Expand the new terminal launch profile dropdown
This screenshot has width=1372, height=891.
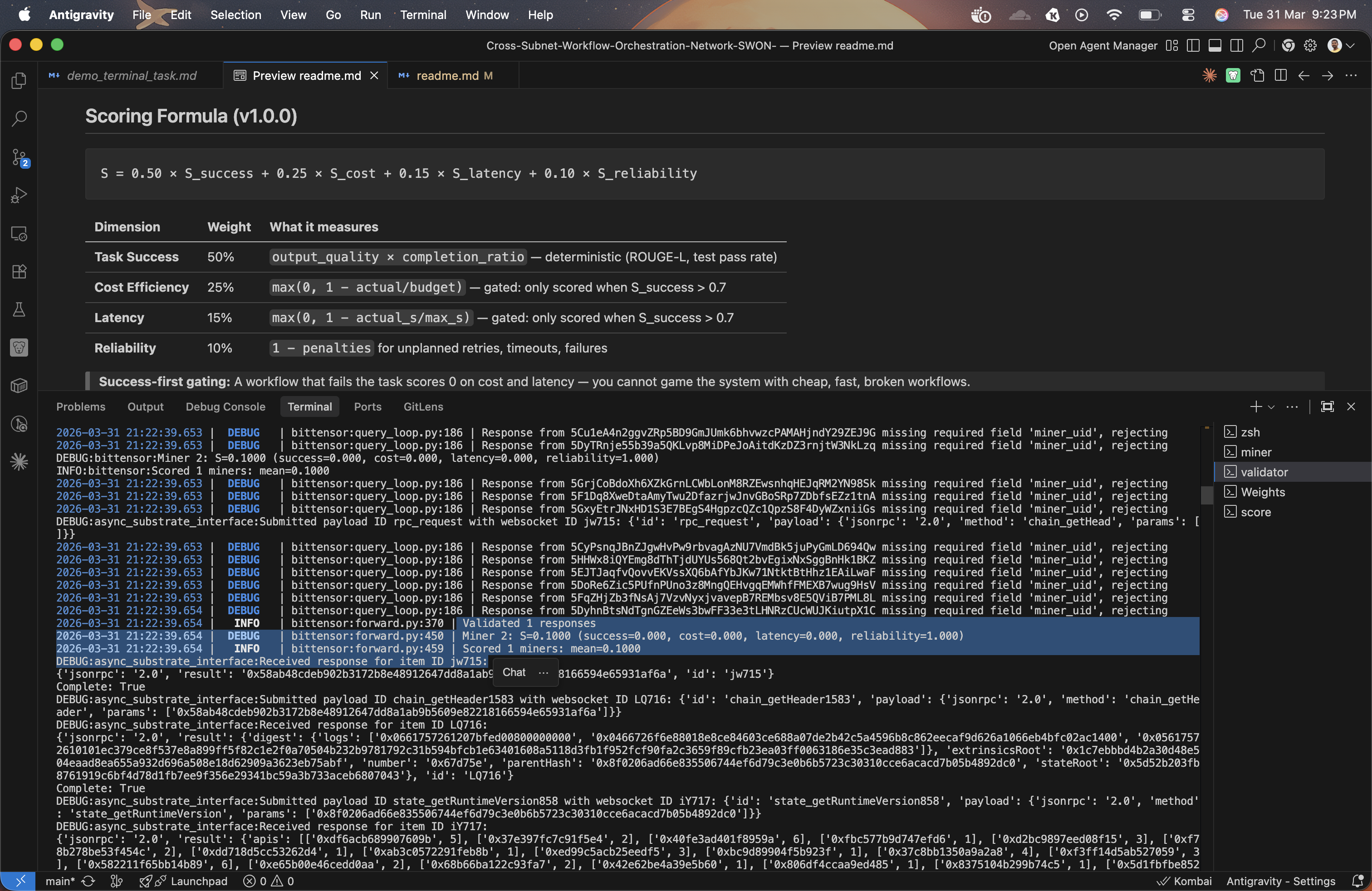(1271, 407)
